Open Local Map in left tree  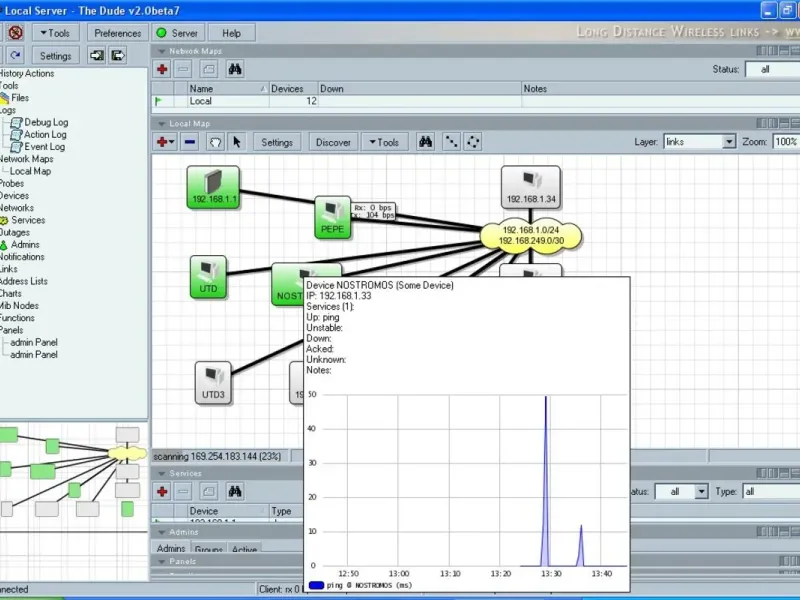pos(31,171)
